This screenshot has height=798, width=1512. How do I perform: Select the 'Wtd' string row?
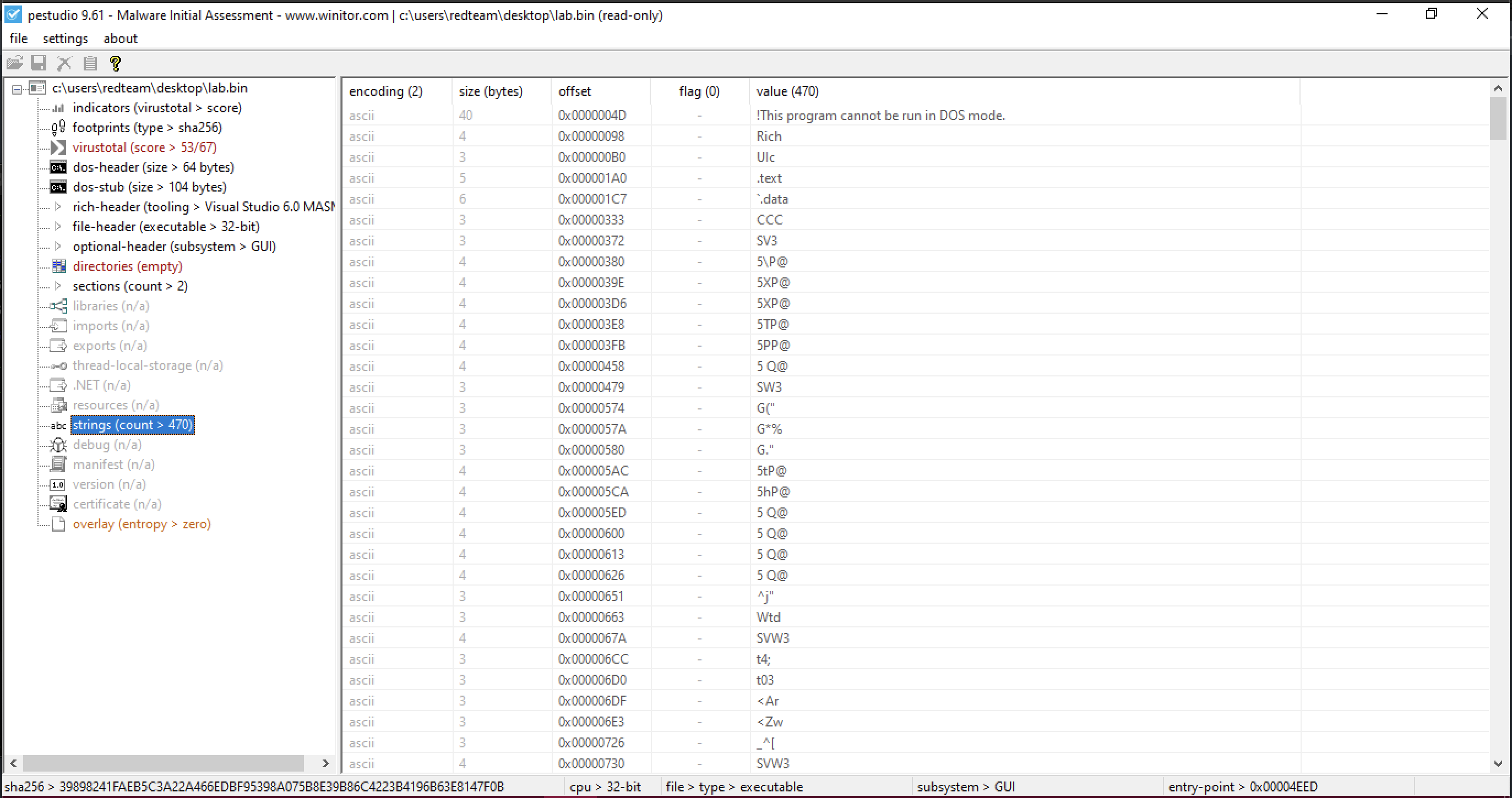click(x=916, y=617)
